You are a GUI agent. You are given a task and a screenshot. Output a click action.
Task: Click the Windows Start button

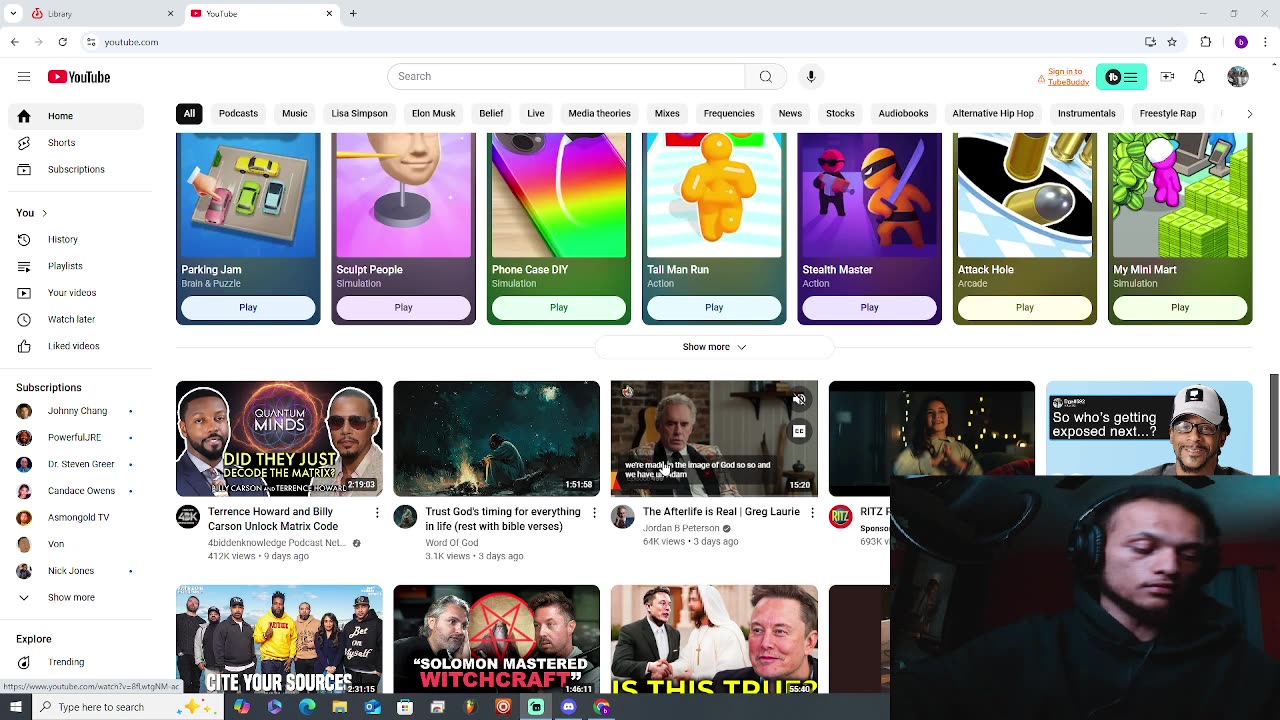[14, 707]
